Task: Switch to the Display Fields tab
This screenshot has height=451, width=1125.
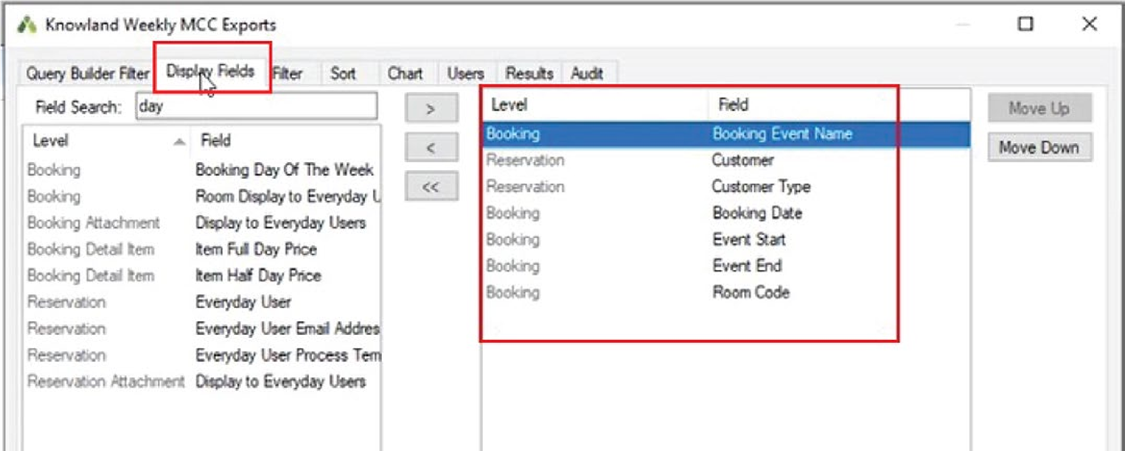Action: (211, 71)
